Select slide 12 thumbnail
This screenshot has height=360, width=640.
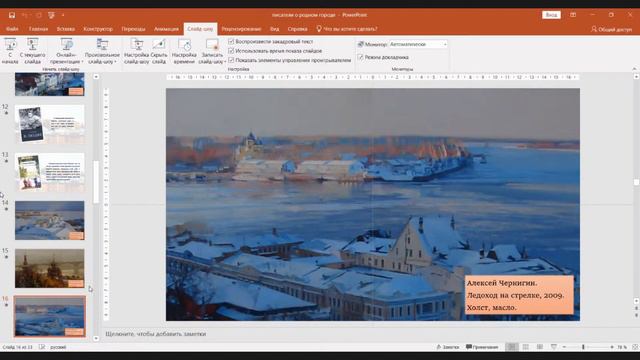point(50,124)
